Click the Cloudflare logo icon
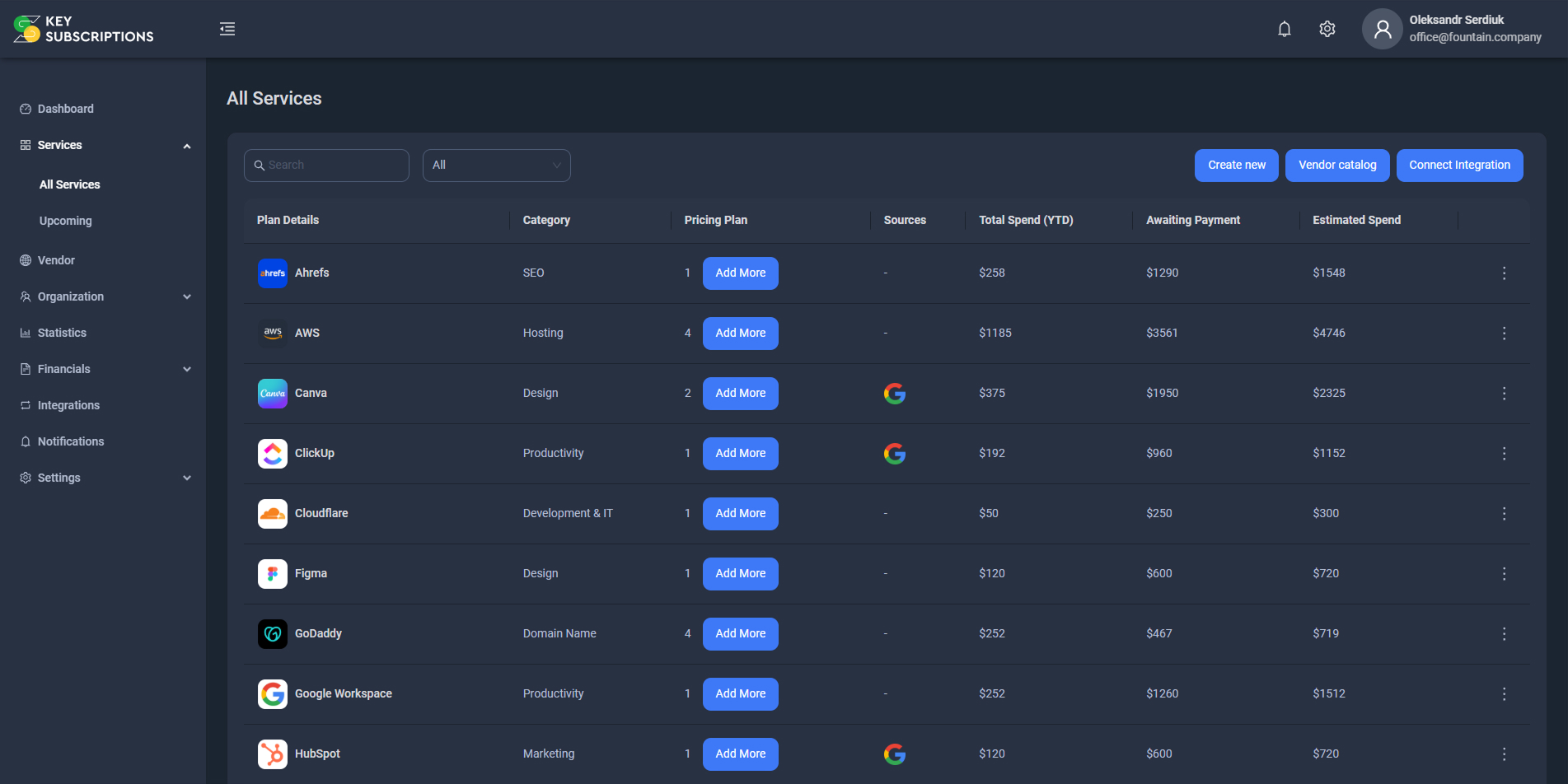This screenshot has height=784, width=1568. (273, 514)
